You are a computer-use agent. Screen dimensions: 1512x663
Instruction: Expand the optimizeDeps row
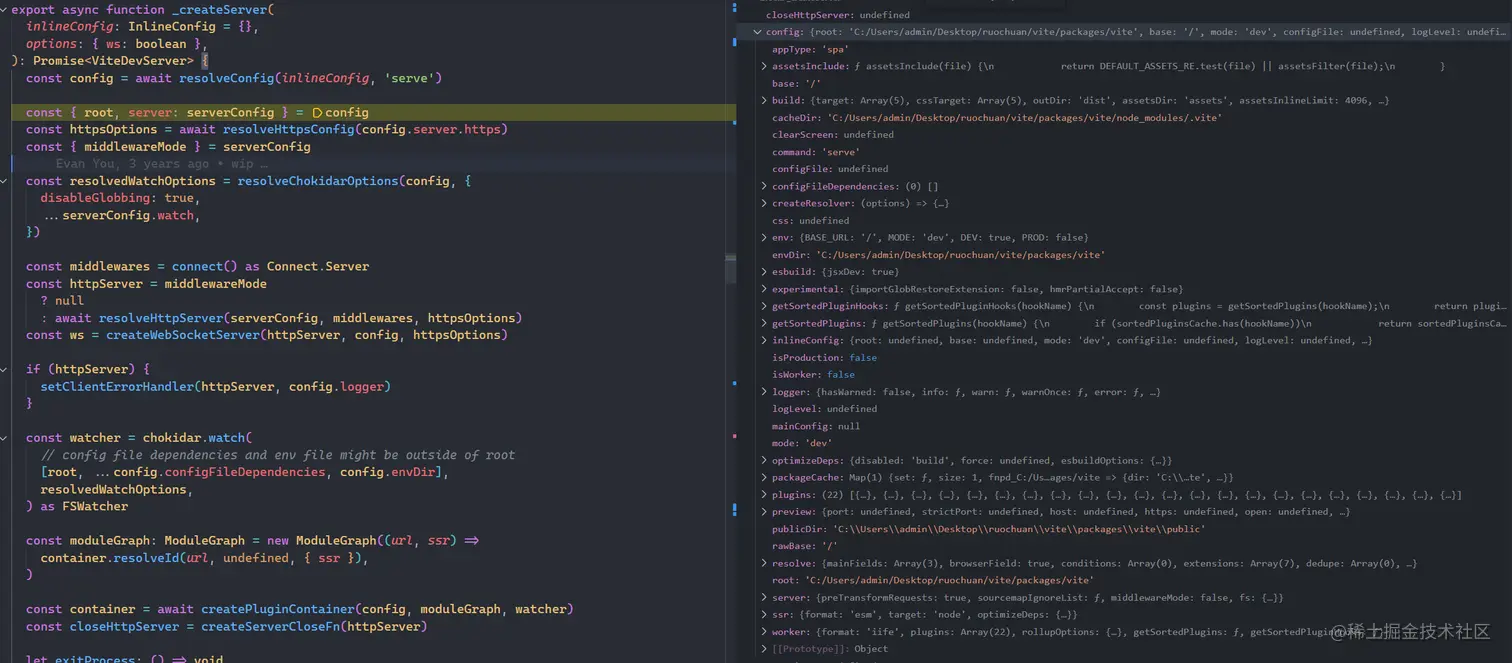tap(764, 461)
